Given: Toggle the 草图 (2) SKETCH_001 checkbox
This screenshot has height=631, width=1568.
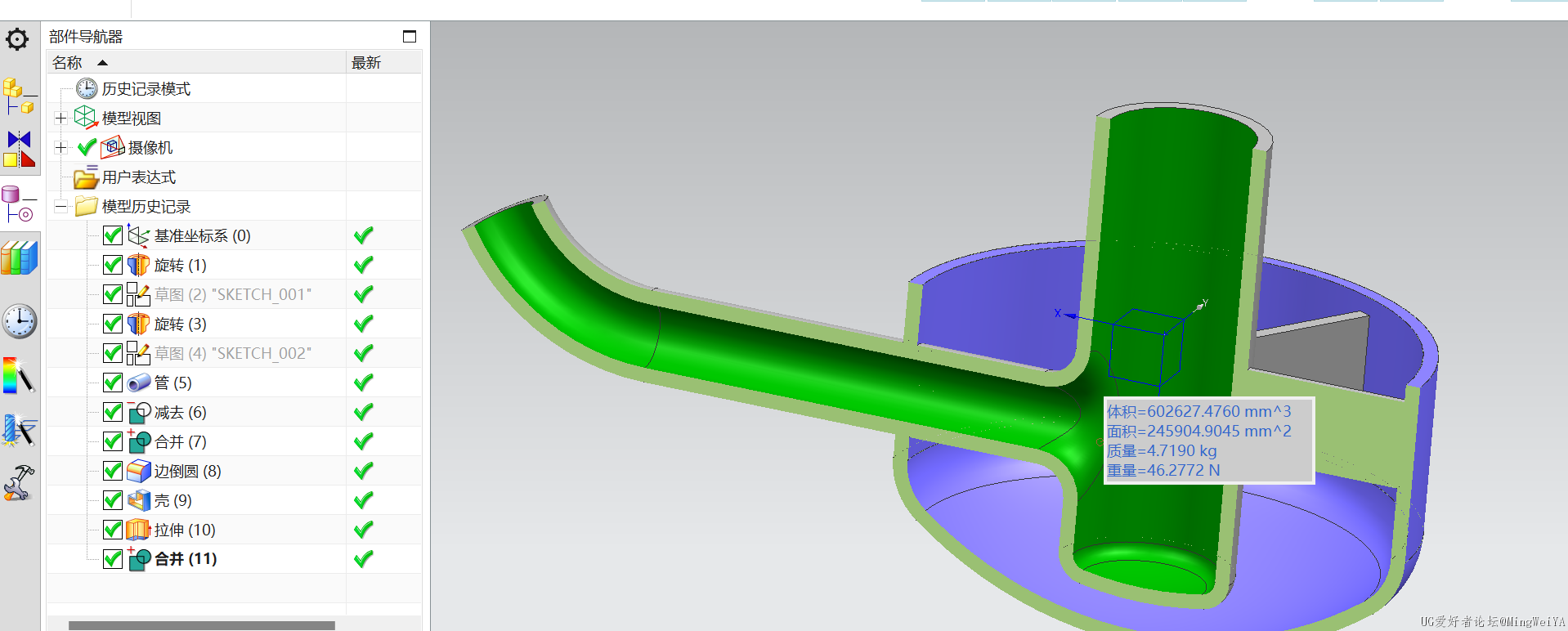Looking at the screenshot, I should 113,294.
